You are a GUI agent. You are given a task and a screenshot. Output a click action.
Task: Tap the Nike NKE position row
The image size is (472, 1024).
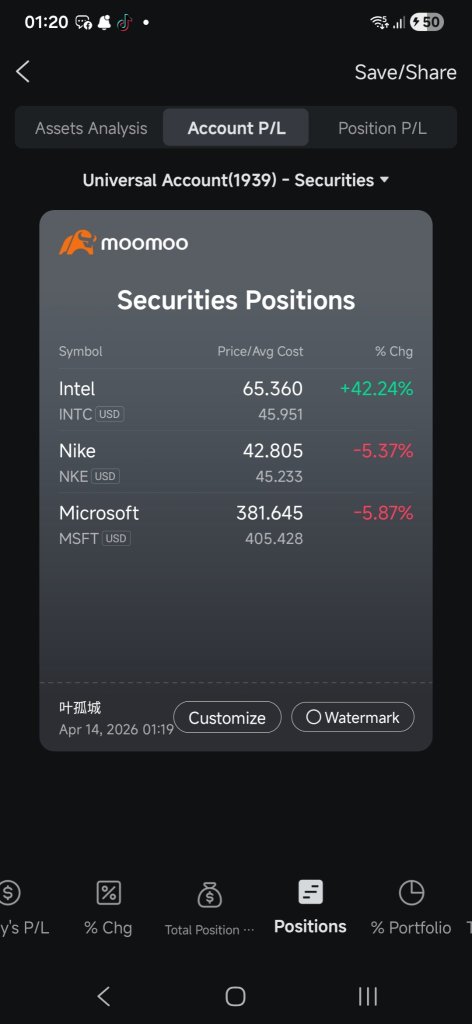pyautogui.click(x=236, y=462)
